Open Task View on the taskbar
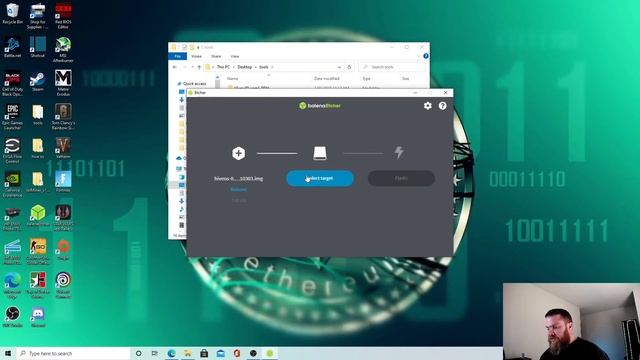Image resolution: width=640 pixels, height=360 pixels. (155, 353)
